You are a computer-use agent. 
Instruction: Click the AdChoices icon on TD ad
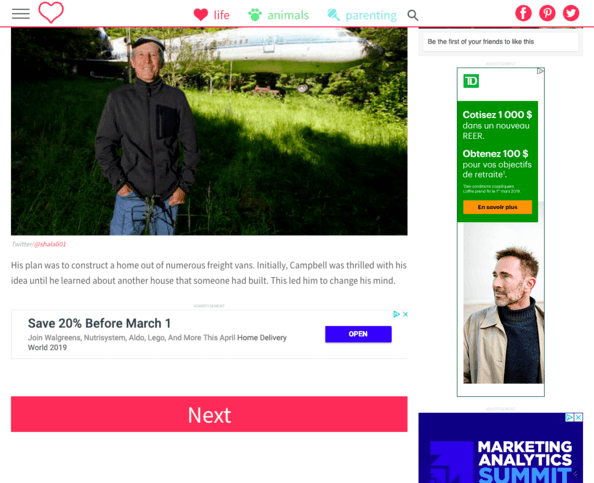pos(540,71)
